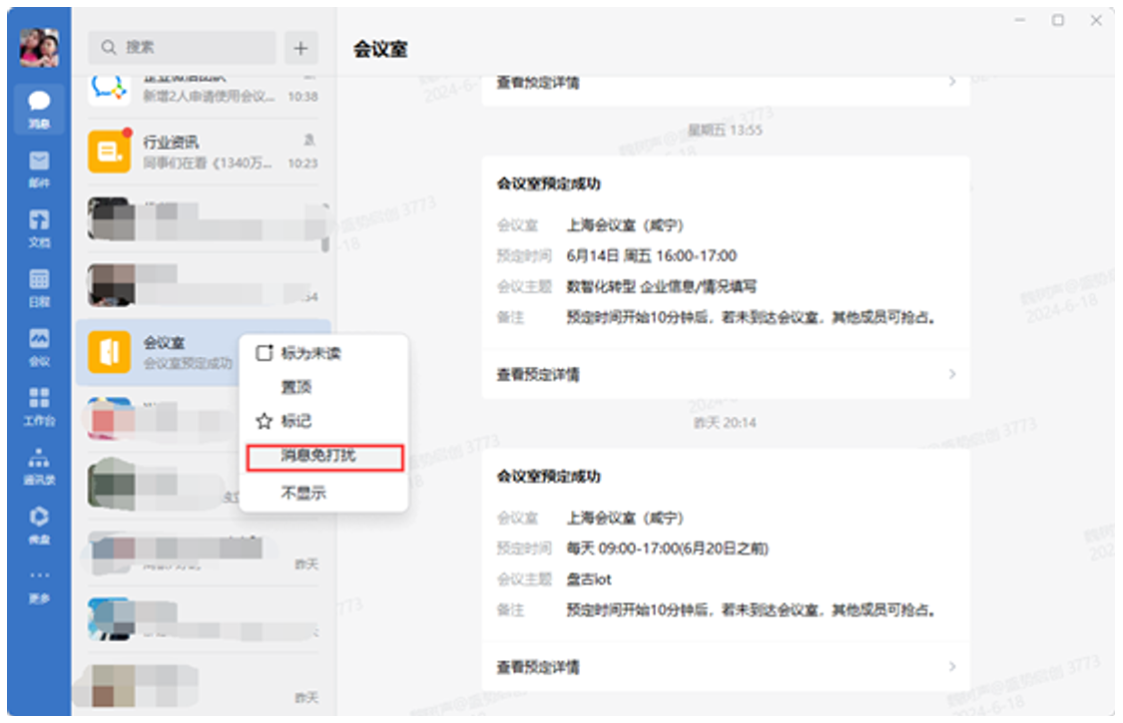
Task: Click the 会议室 title in the chat header
Action: [380, 49]
